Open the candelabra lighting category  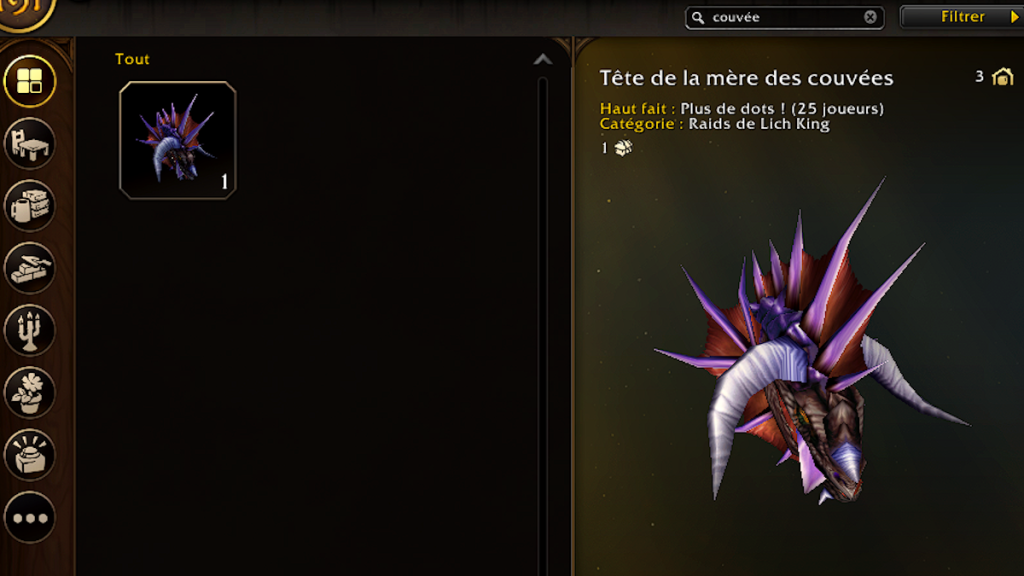[x=29, y=330]
